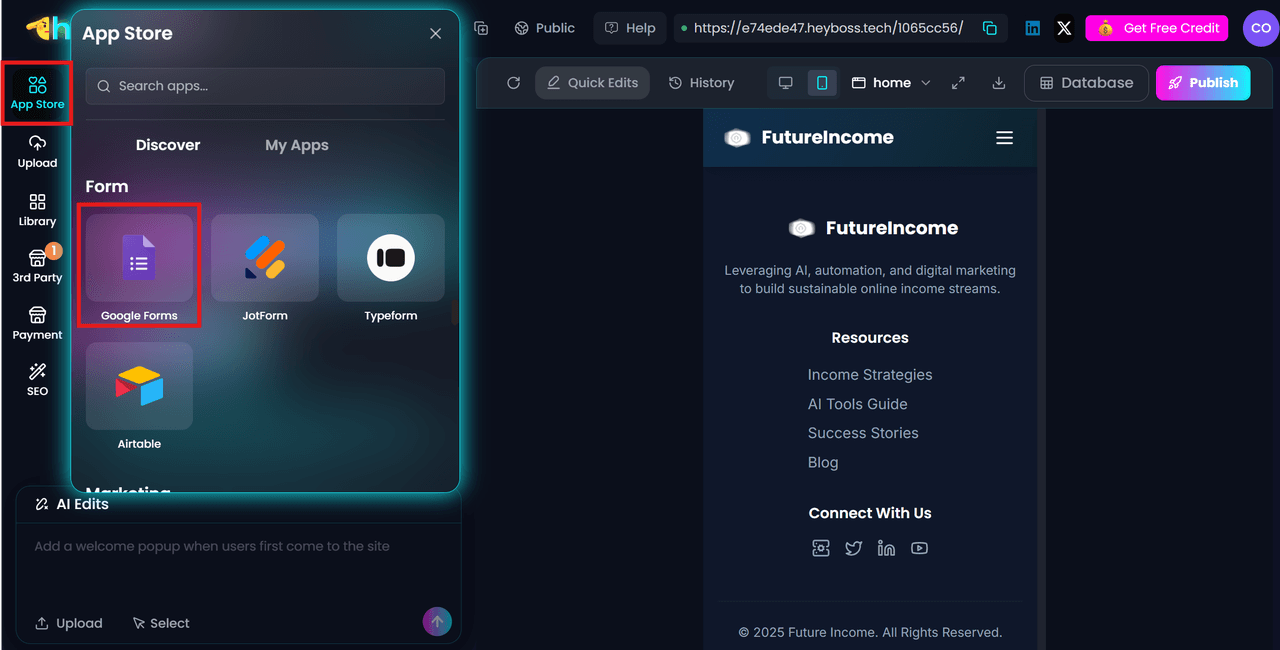Copy the site URL with copy icon
The image size is (1280, 650).
coord(990,28)
